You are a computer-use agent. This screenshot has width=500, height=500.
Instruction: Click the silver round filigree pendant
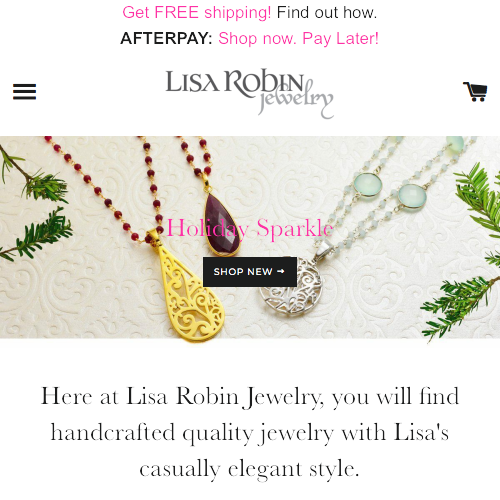point(292,287)
